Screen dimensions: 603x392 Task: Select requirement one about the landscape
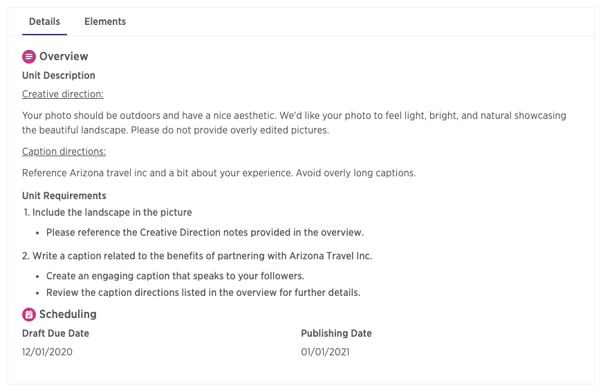(x=108, y=212)
